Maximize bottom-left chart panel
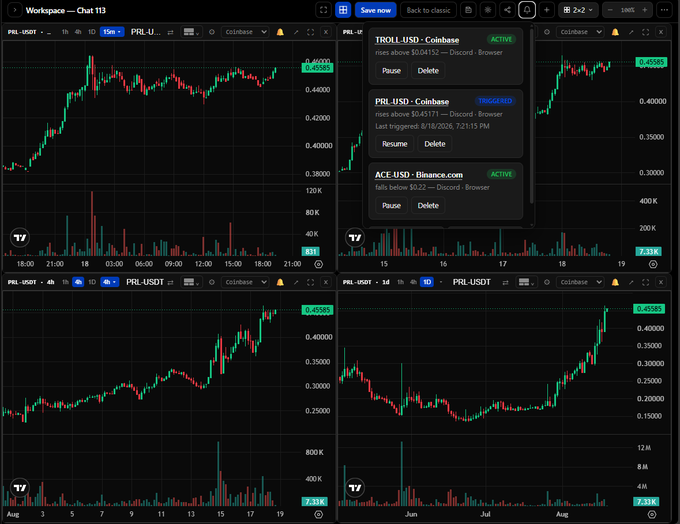The image size is (680, 524). [311, 282]
